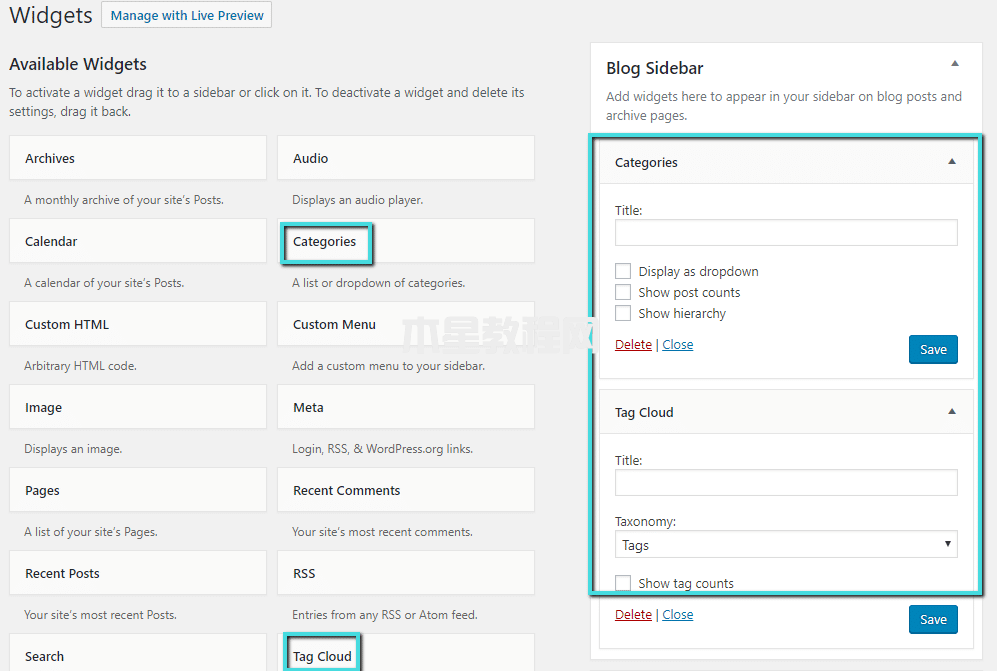Click 'Displays an image.' description
Screen dimensions: 997x671
coord(73,448)
